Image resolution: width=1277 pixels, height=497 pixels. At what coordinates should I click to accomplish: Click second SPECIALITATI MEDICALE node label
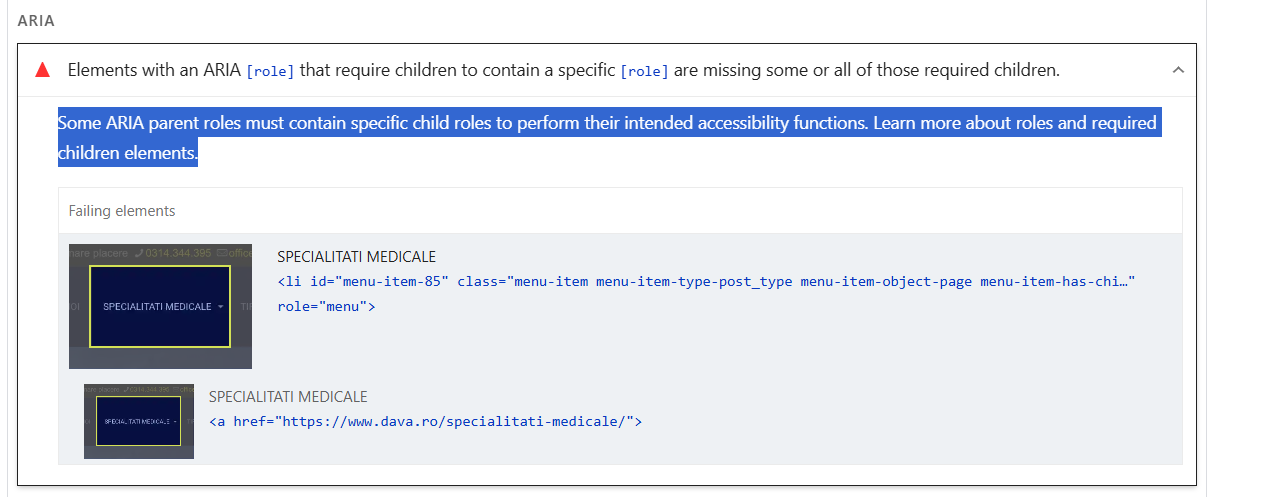(288, 397)
